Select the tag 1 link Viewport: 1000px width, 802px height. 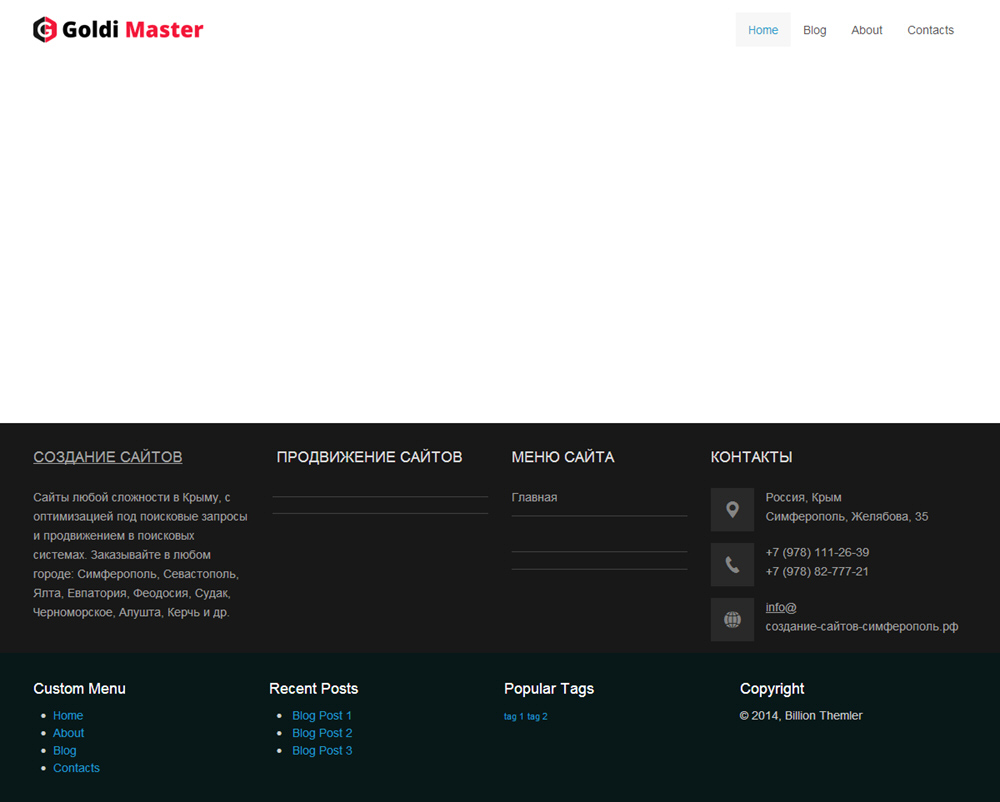point(513,717)
